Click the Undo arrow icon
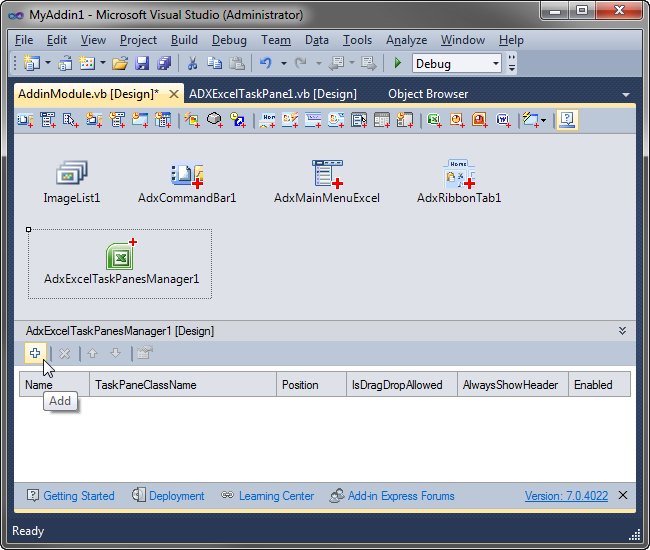This screenshot has height=550, width=650. (266, 63)
